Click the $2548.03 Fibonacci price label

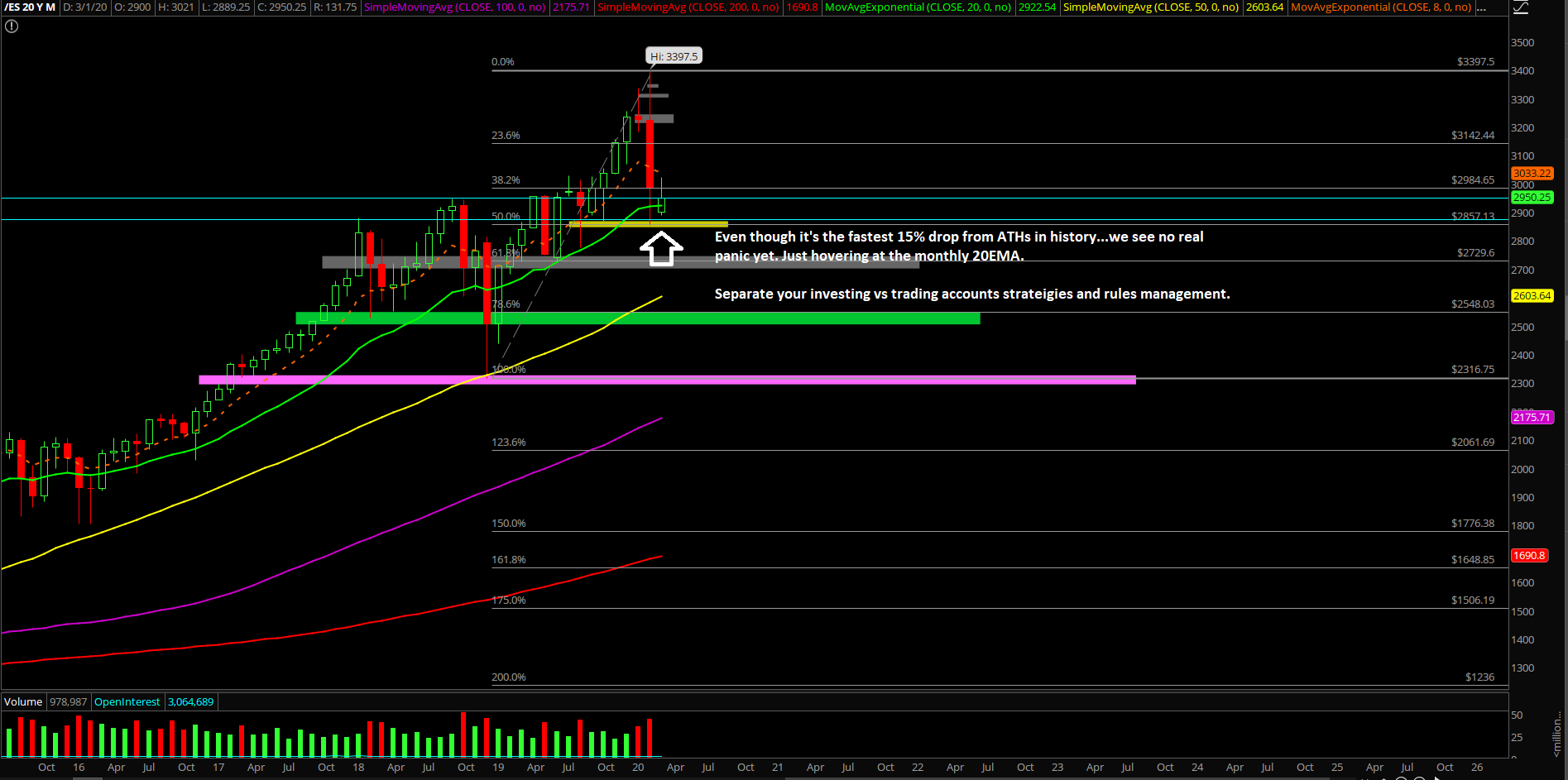(1473, 304)
